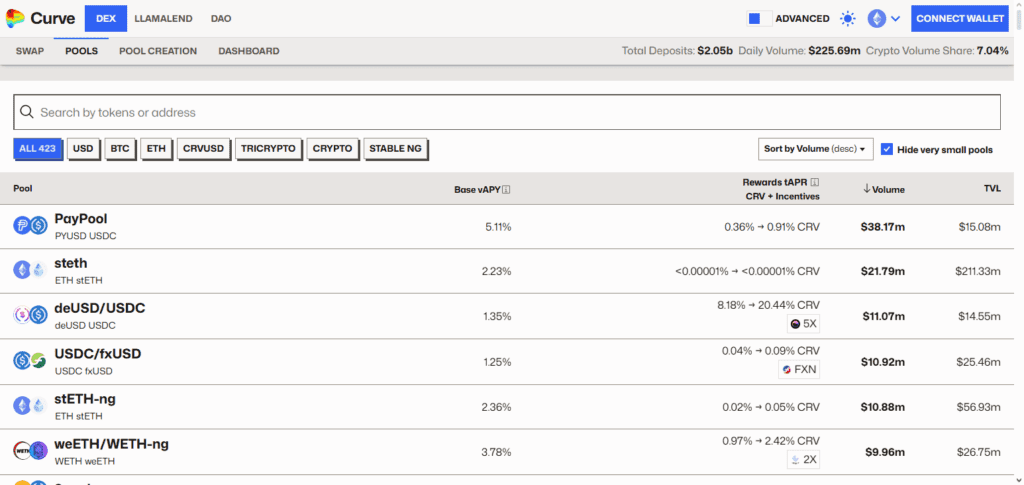Click the tokens or address search field
Image resolution: width=1024 pixels, height=485 pixels.
(x=507, y=112)
